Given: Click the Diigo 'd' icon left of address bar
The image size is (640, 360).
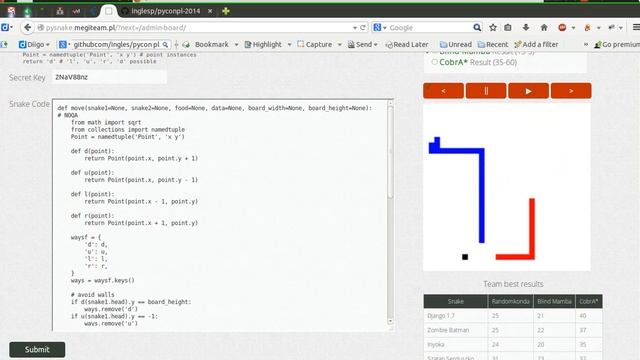Looking at the screenshot, I should [x=5, y=27].
